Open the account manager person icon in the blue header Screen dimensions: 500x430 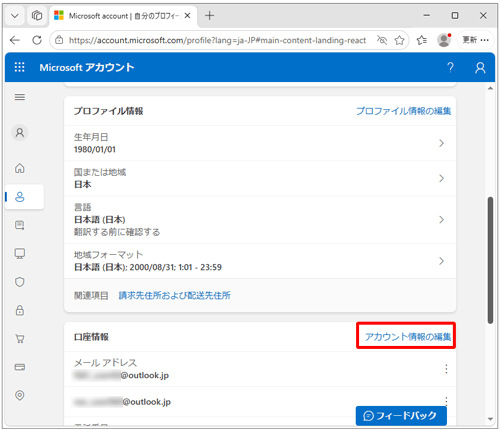tap(480, 68)
